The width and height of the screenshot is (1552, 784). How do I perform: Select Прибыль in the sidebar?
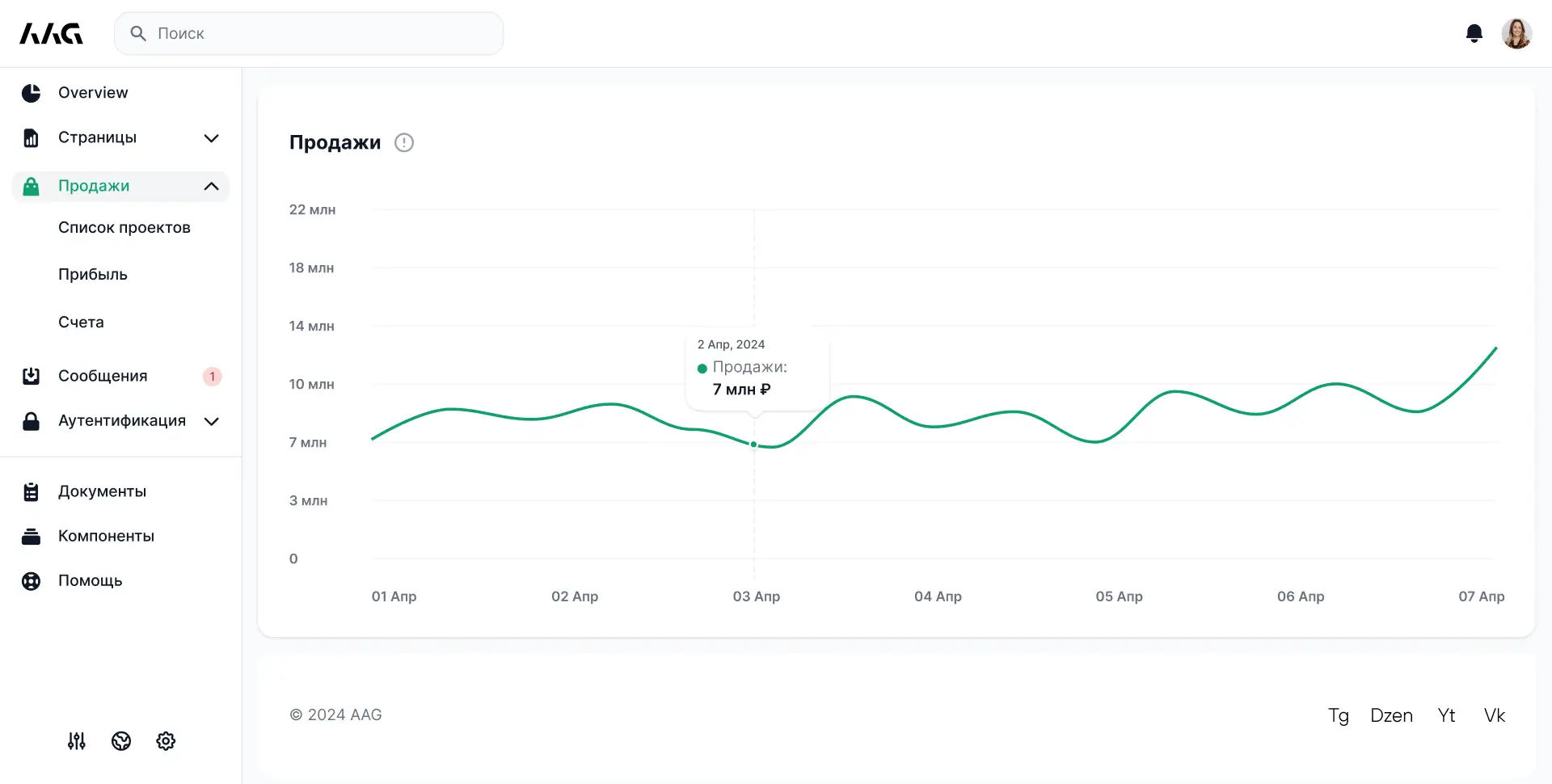pyautogui.click(x=93, y=275)
